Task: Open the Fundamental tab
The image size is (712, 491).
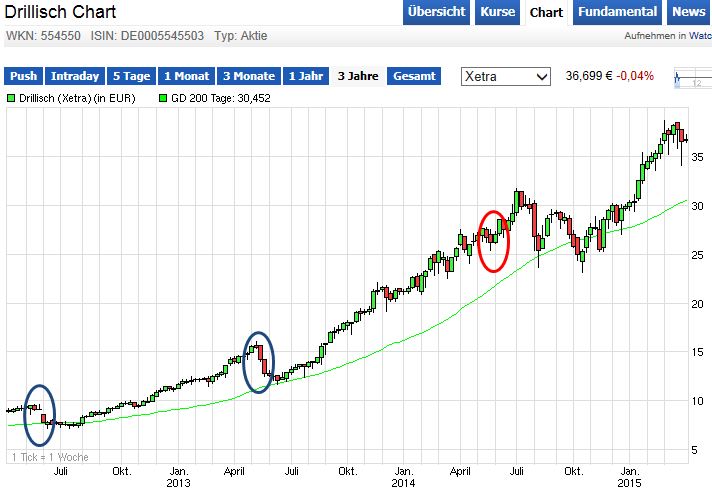Action: pos(617,12)
